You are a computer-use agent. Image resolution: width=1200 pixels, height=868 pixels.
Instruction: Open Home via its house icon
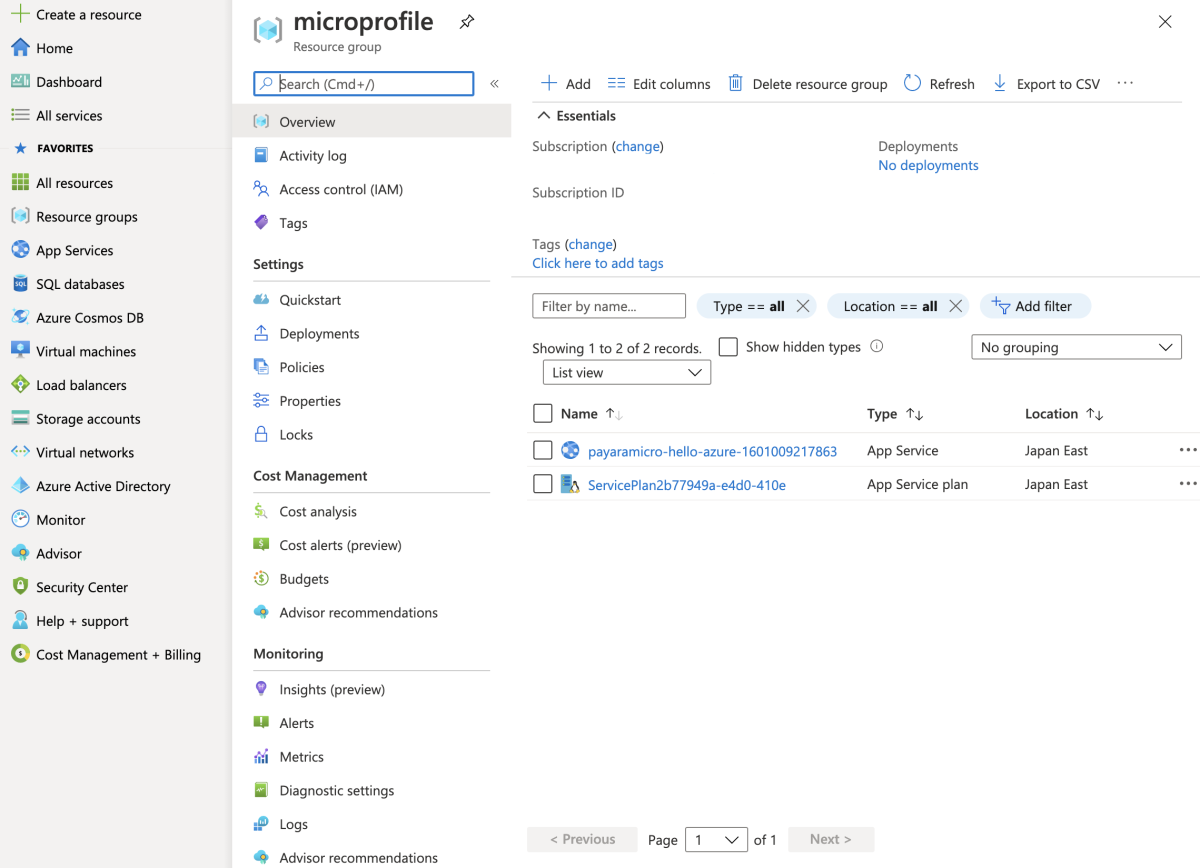[x=20, y=48]
